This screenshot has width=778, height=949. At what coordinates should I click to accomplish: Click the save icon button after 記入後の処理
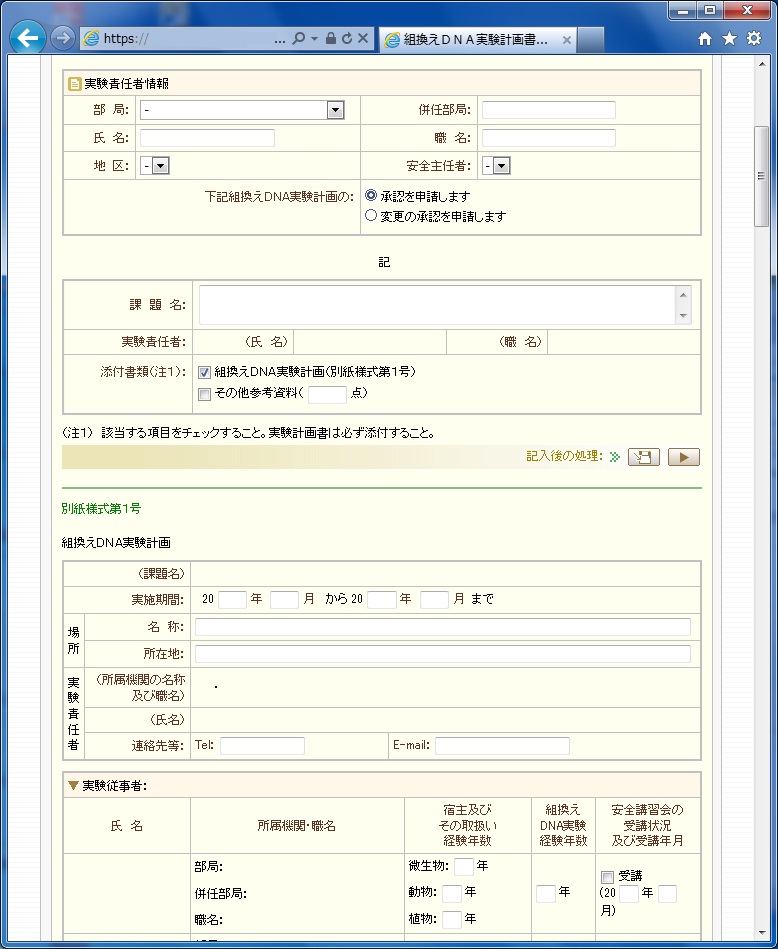tap(644, 457)
